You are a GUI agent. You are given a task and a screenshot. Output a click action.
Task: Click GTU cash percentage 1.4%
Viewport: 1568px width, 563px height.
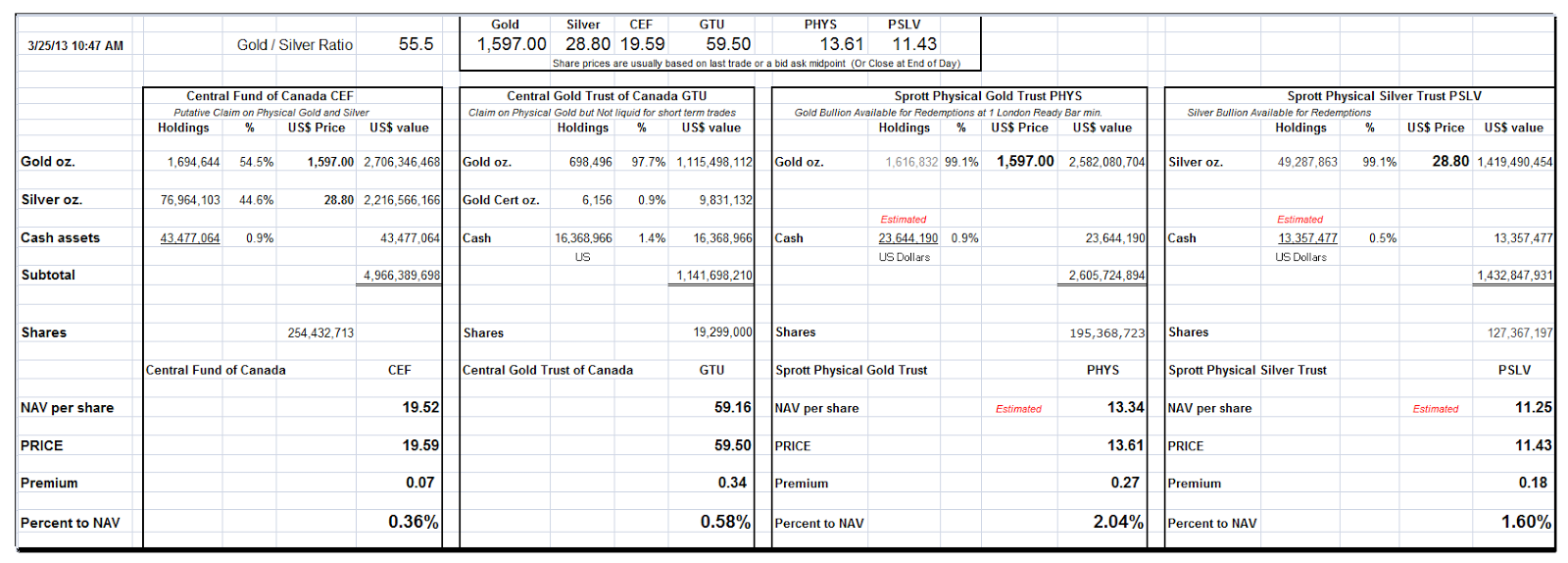pyautogui.click(x=652, y=238)
